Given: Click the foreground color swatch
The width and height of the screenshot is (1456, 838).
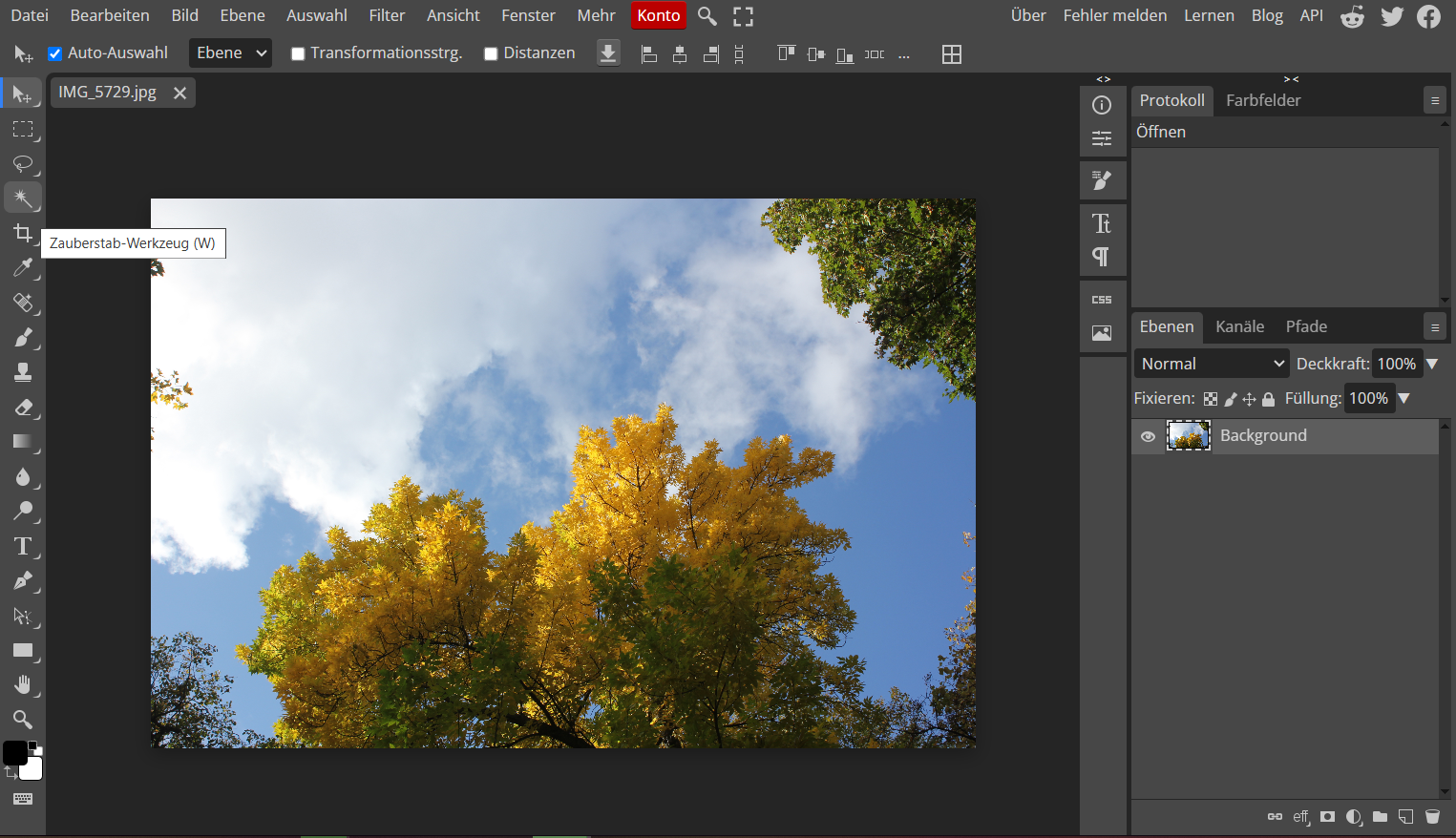Looking at the screenshot, I should pyautogui.click(x=13, y=753).
